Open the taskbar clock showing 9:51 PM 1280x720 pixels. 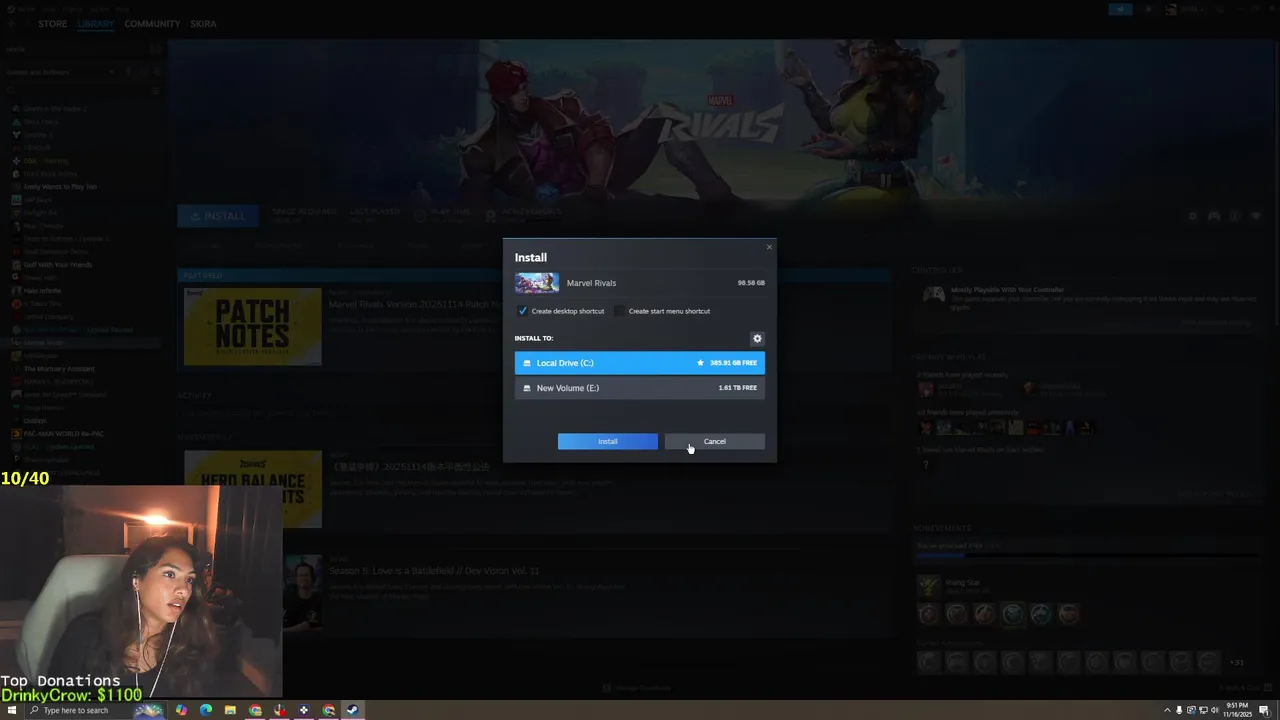pos(1238,710)
